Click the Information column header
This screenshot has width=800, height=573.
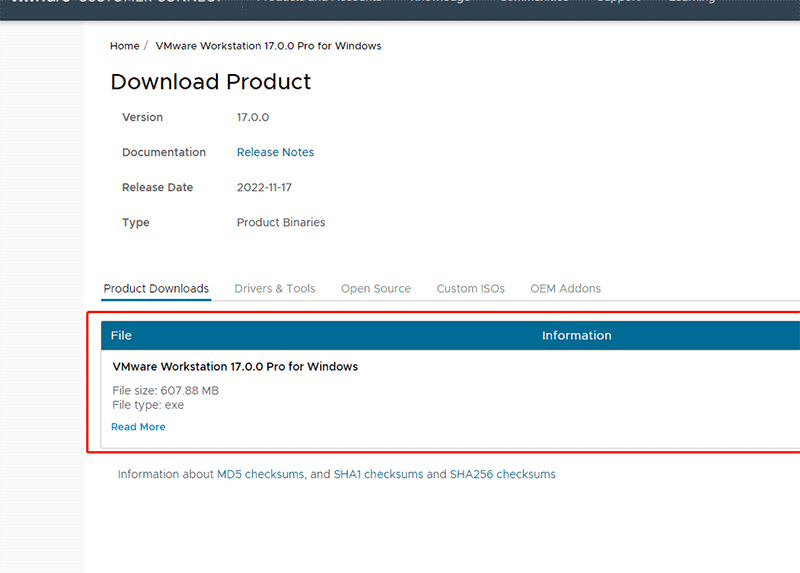point(577,335)
